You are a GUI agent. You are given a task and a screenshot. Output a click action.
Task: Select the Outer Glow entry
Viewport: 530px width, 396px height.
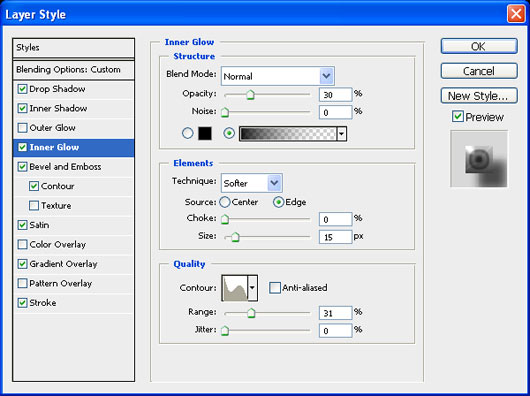point(52,128)
